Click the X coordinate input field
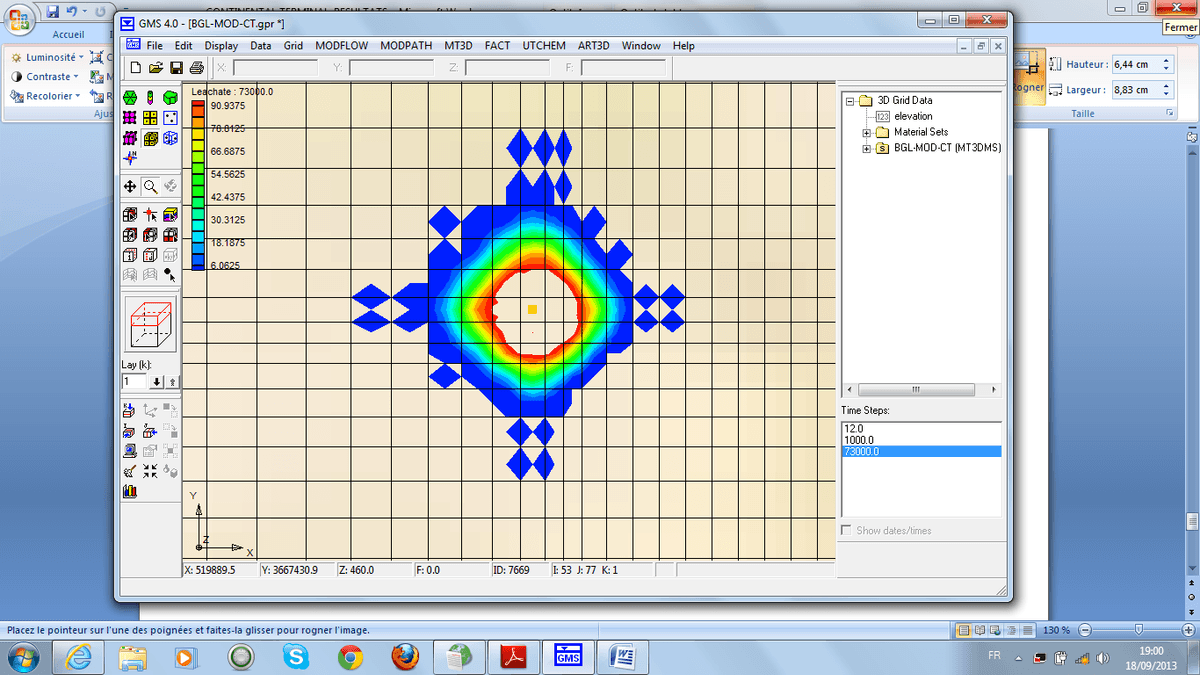Screen dimensions: 1200x675 click(x=275, y=68)
